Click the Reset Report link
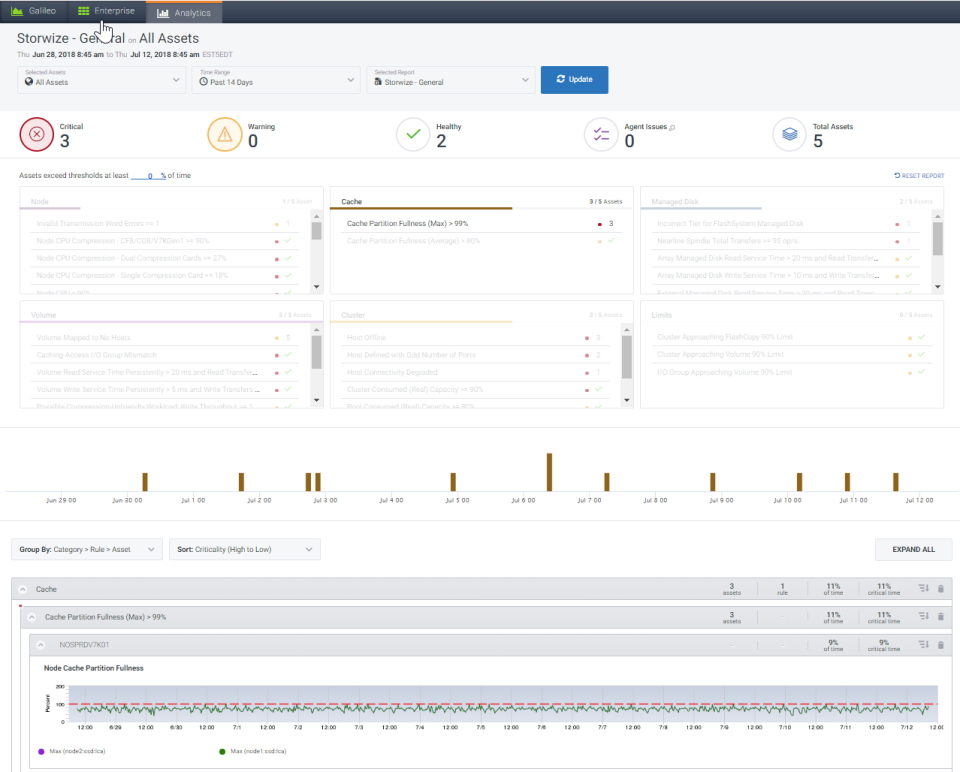Image resolution: width=960 pixels, height=772 pixels. (919, 176)
